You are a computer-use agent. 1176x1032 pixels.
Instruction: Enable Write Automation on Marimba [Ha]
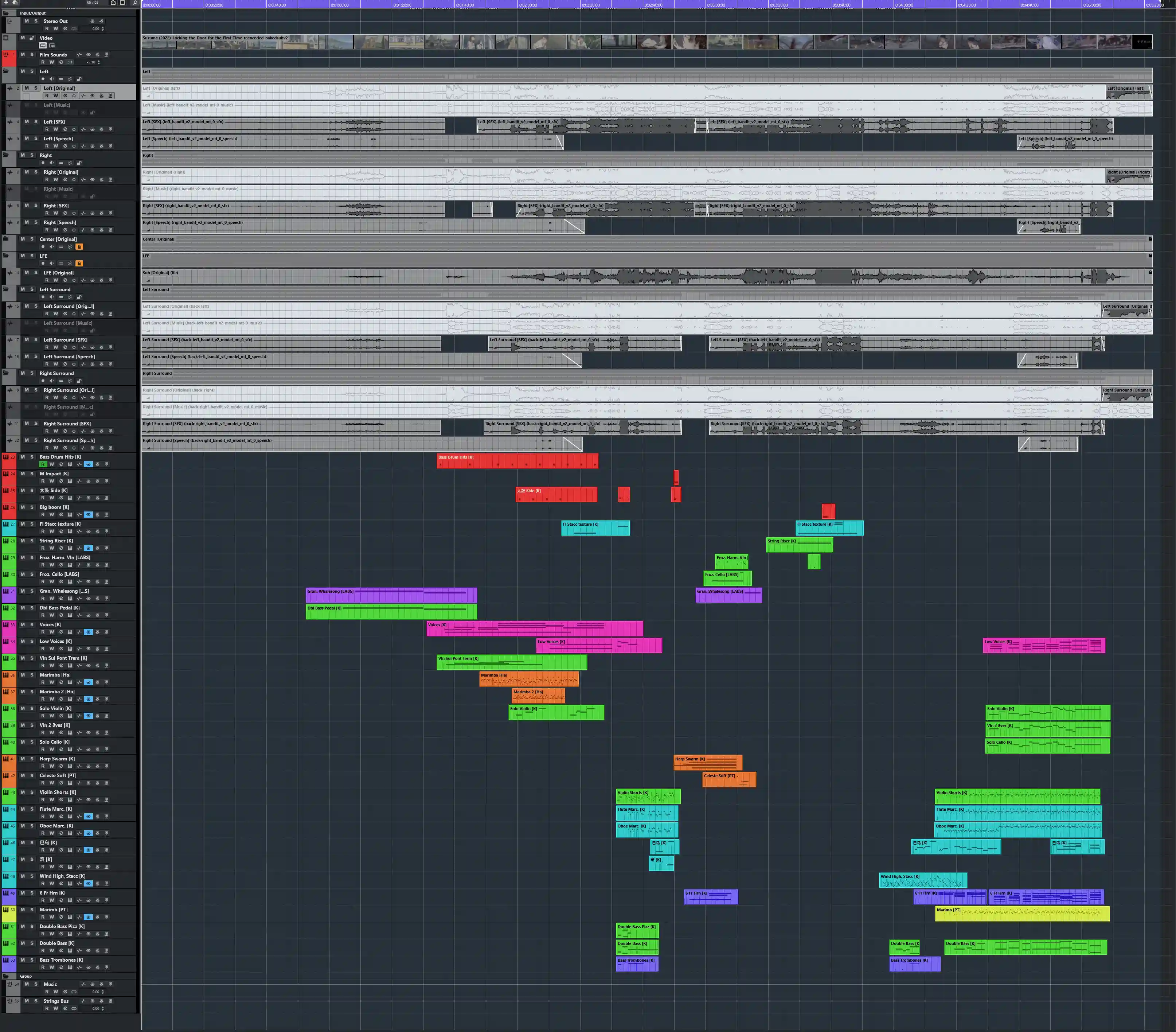click(x=52, y=682)
